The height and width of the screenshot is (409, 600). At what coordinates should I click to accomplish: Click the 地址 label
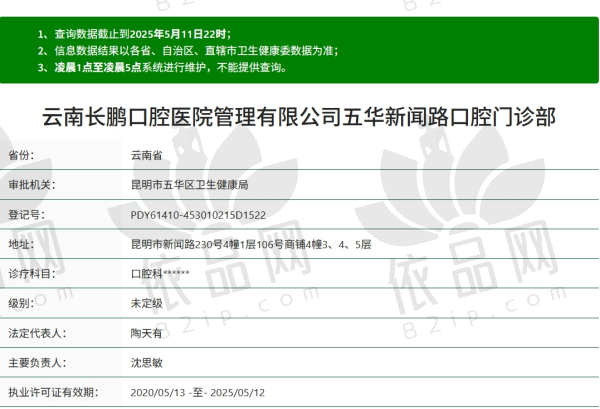coord(21,244)
